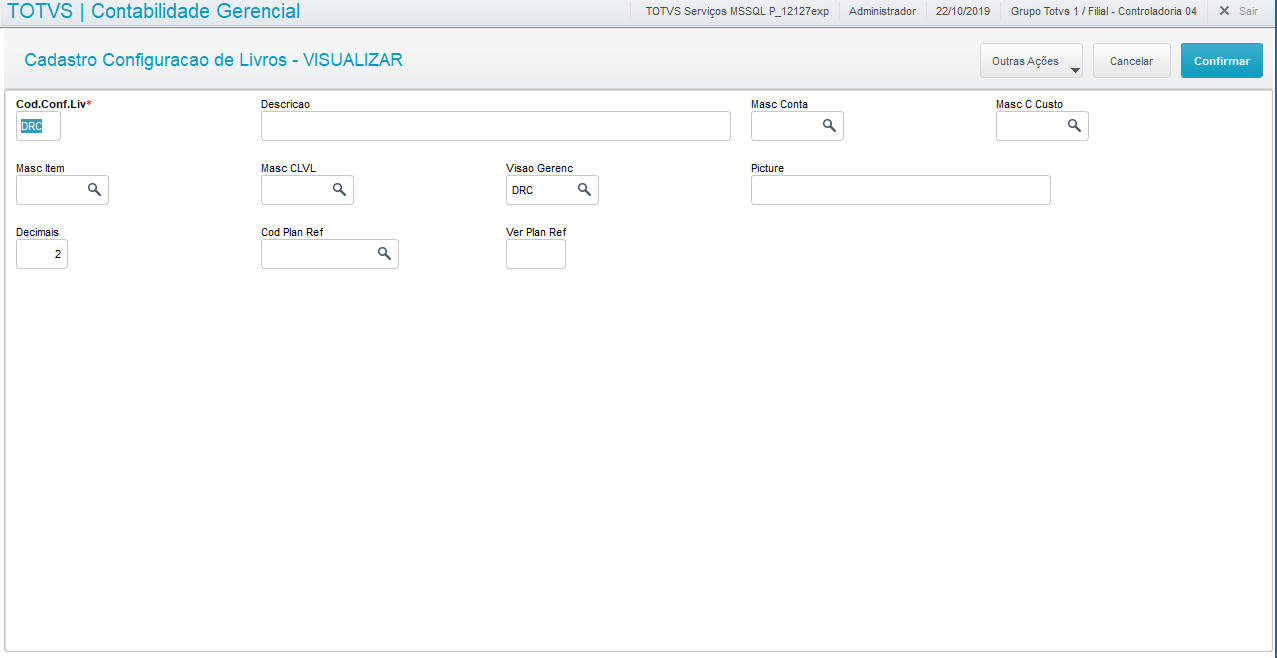Open Cod Plan Ref lookup magnifier
The height and width of the screenshot is (658, 1277).
(384, 253)
